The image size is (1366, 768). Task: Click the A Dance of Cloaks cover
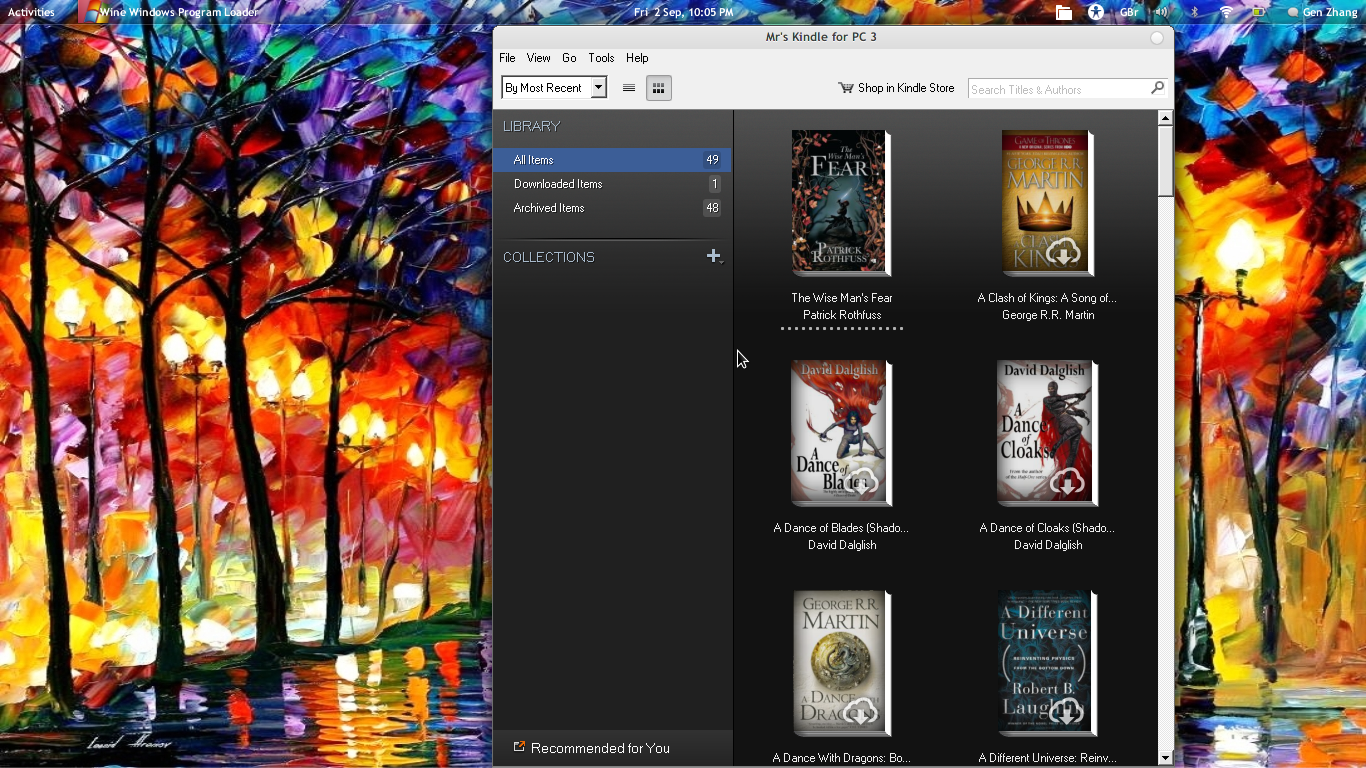coord(1047,433)
